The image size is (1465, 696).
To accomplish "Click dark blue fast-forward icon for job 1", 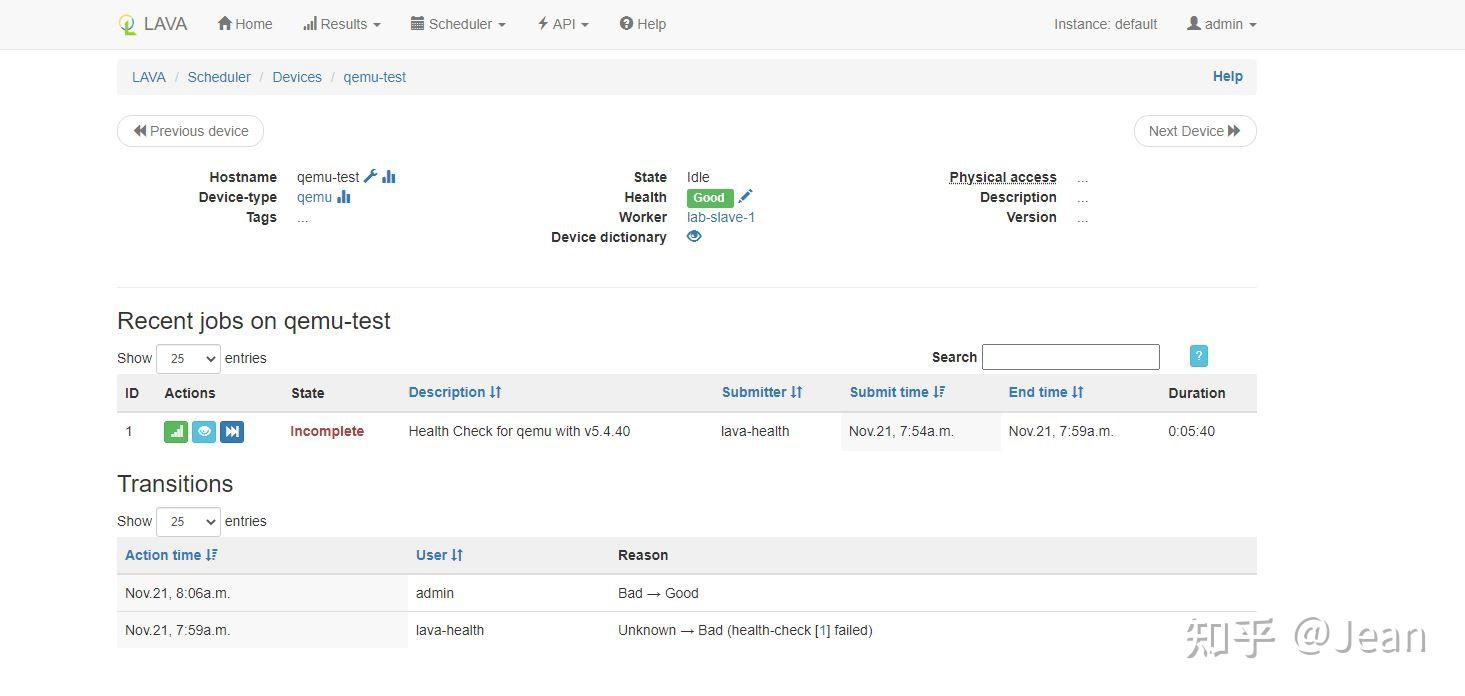I will [x=232, y=432].
